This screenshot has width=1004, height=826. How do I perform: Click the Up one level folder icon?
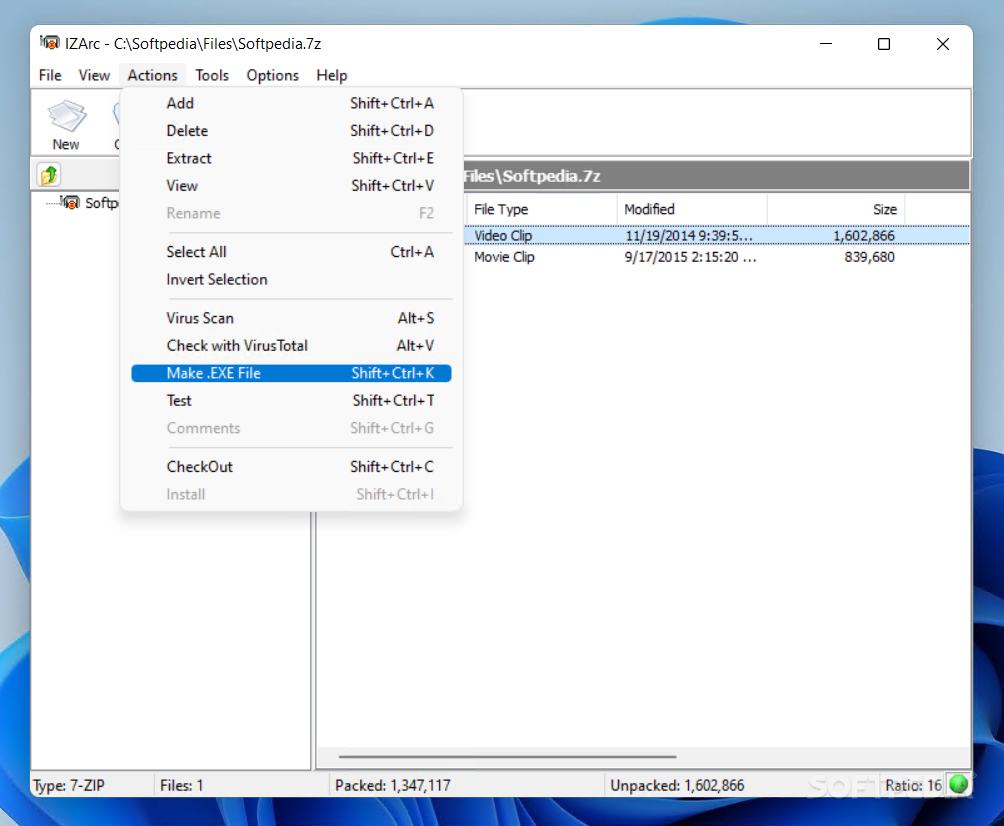pyautogui.click(x=49, y=175)
